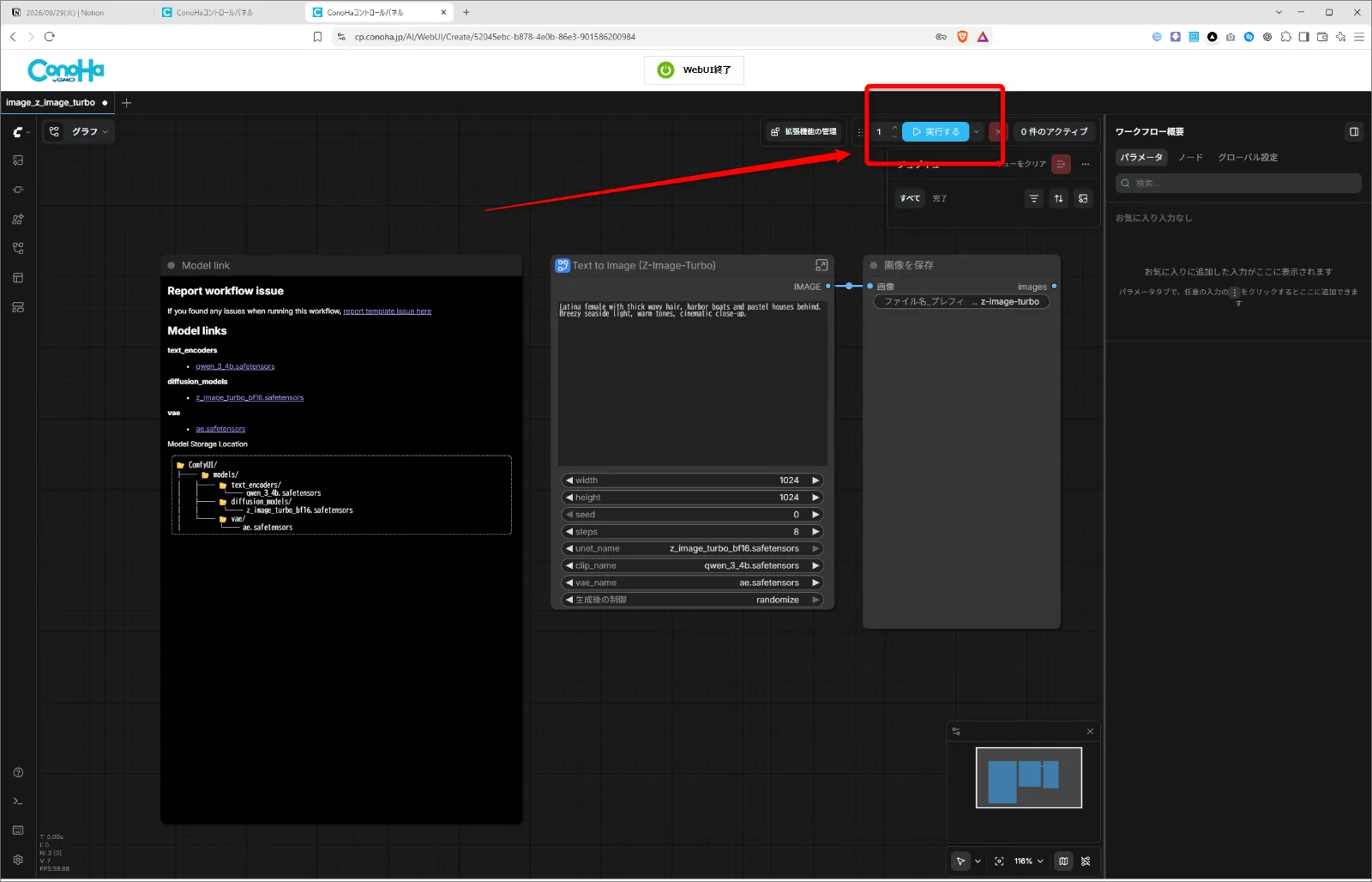Click the blue 実行する run button
1372x882 pixels.
[x=936, y=132]
